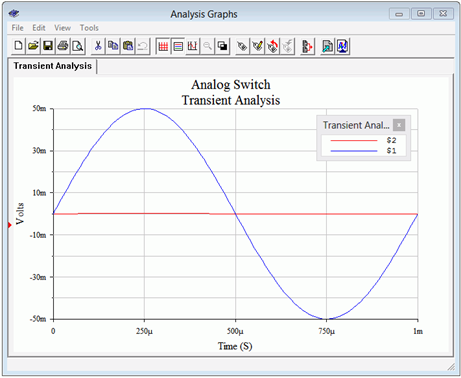Toggle the cursors display button
The image size is (461, 378).
click(193, 46)
